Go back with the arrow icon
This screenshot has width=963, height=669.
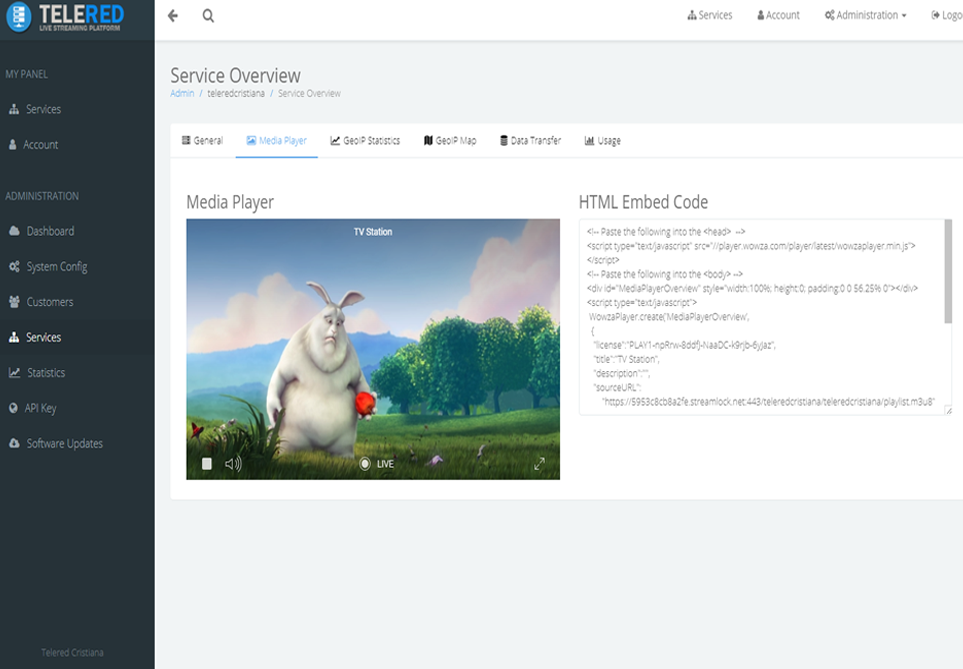[x=173, y=15]
